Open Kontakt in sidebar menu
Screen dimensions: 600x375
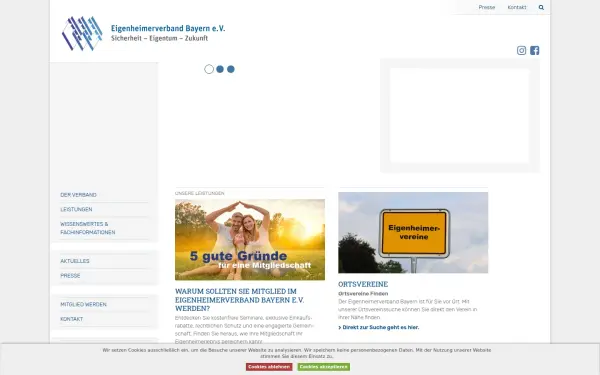pos(72,319)
